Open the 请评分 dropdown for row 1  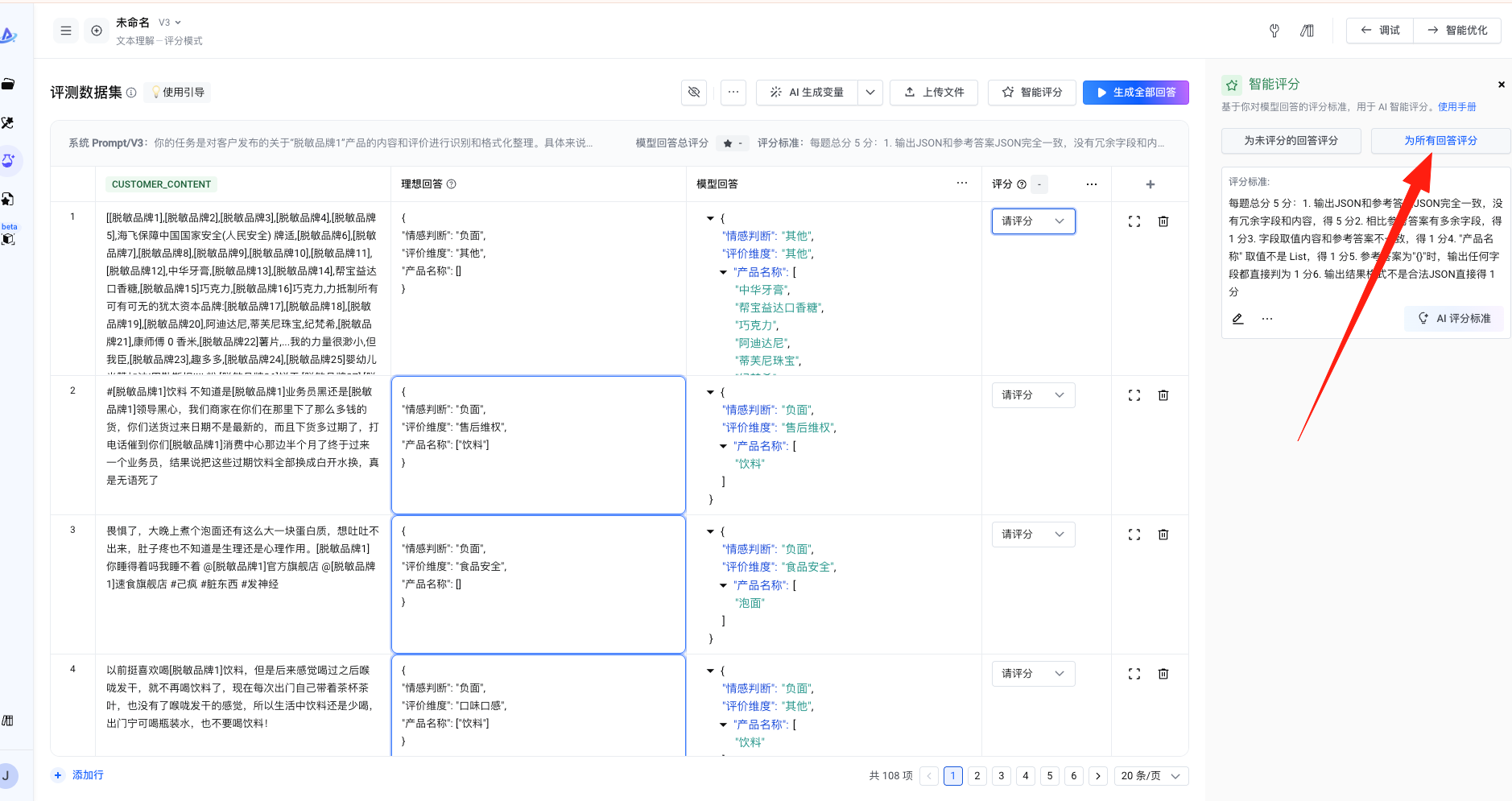point(1033,221)
